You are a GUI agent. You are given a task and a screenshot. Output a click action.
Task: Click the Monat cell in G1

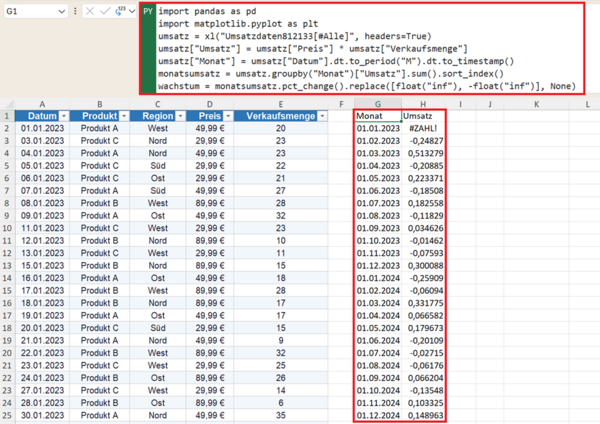pyautogui.click(x=378, y=116)
